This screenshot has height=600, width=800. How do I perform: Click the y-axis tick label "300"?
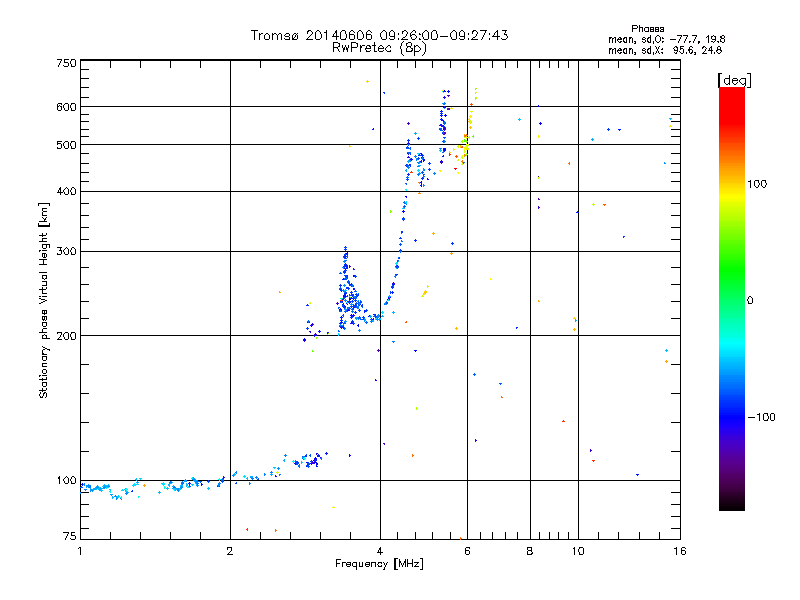pyautogui.click(x=66, y=251)
